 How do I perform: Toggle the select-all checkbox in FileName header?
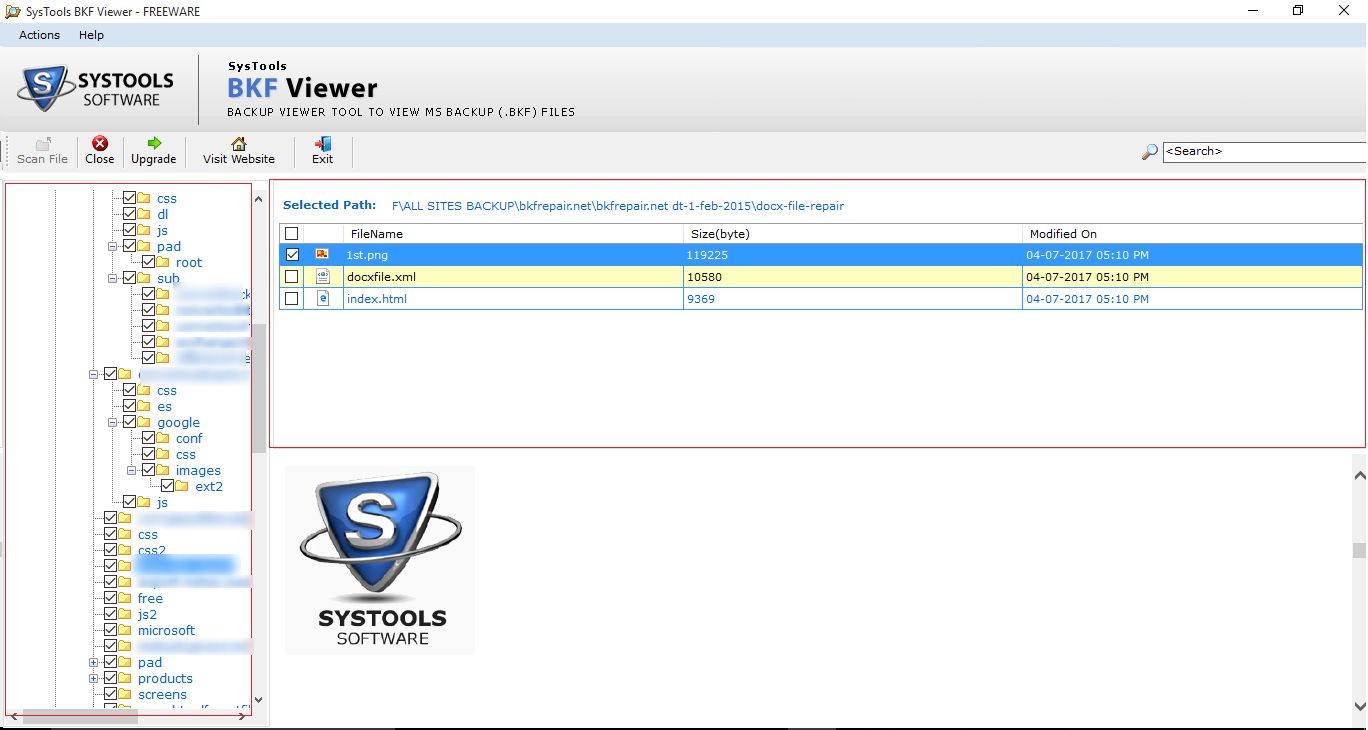tap(291, 232)
